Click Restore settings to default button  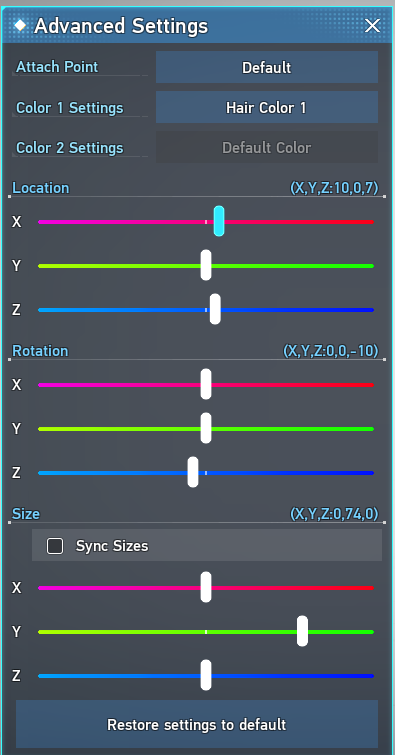coord(197,724)
